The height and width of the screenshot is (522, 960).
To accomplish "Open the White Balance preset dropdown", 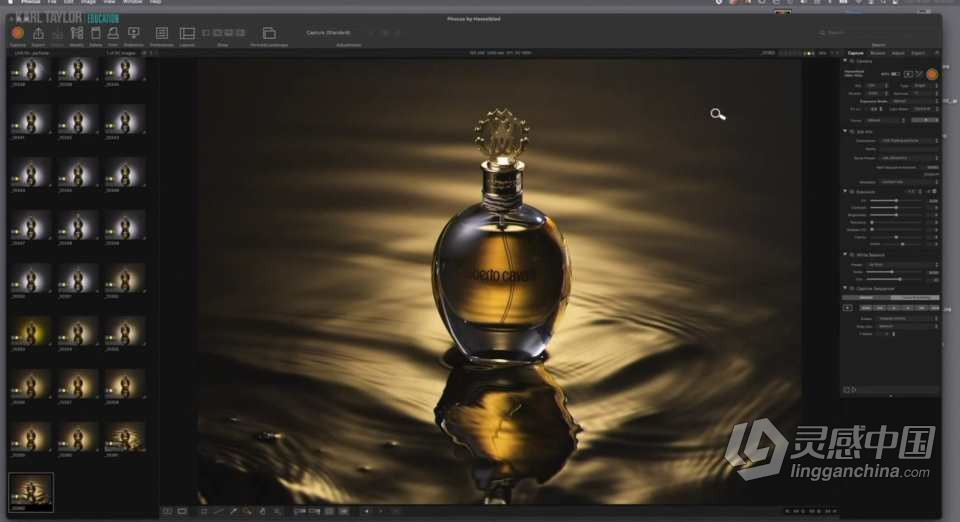I will coord(902,265).
